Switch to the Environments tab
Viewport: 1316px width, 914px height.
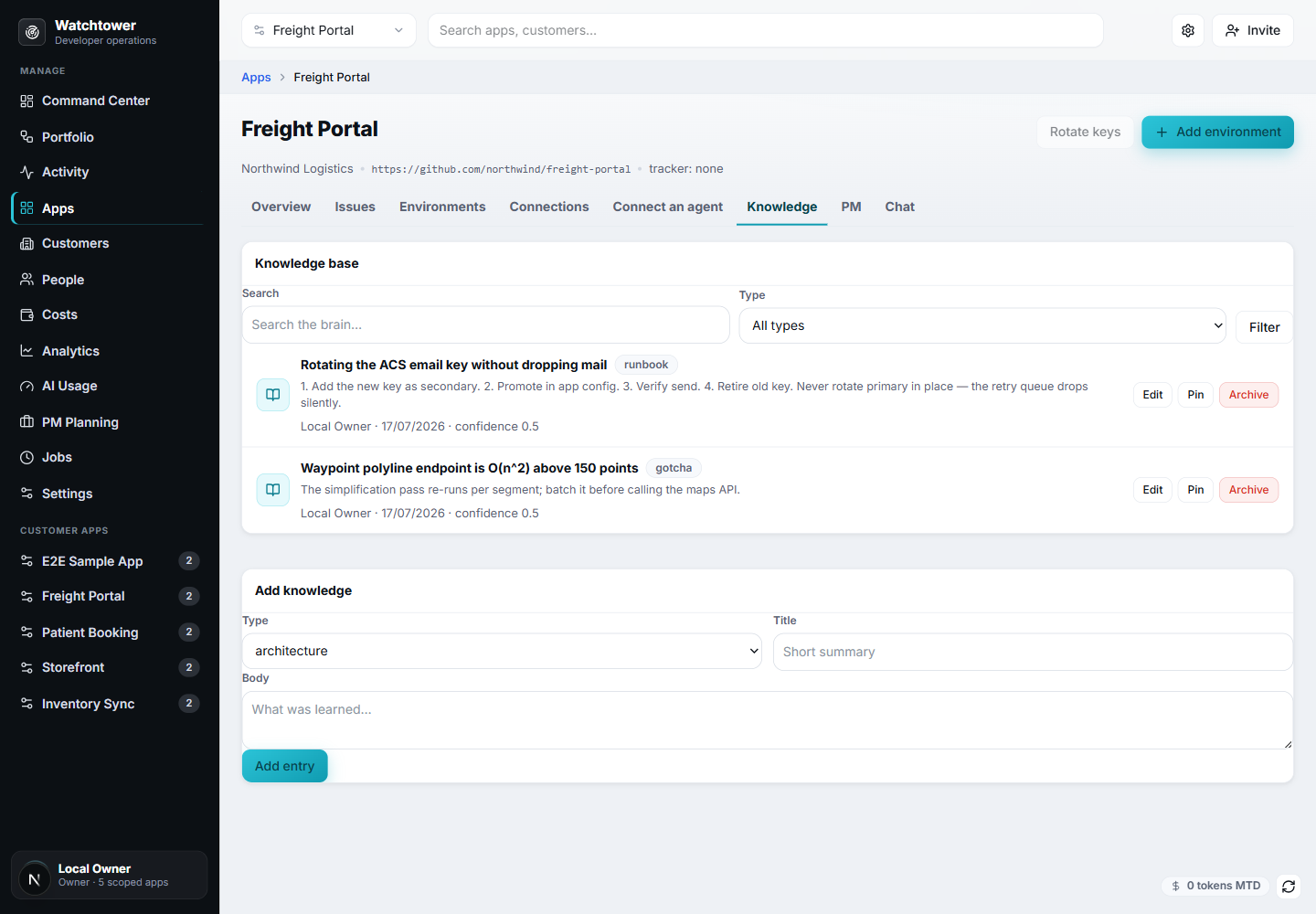click(x=442, y=207)
